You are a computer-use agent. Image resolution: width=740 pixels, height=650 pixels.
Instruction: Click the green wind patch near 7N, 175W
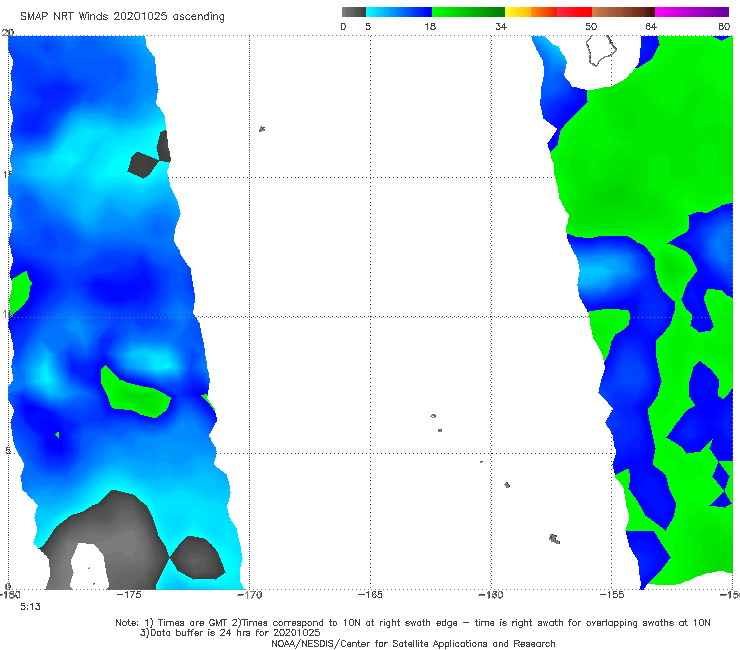[135, 393]
